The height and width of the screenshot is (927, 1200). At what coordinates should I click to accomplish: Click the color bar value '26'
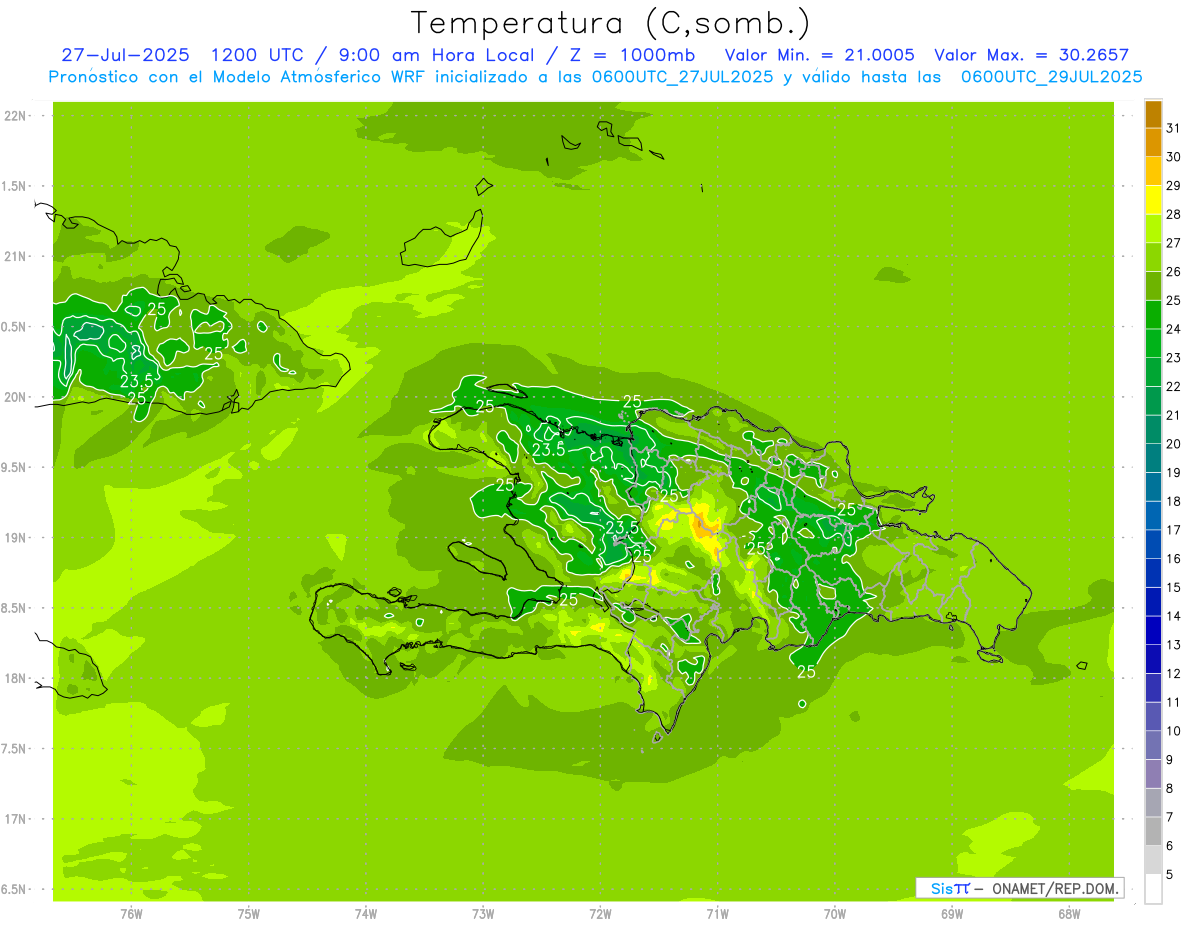1173,272
